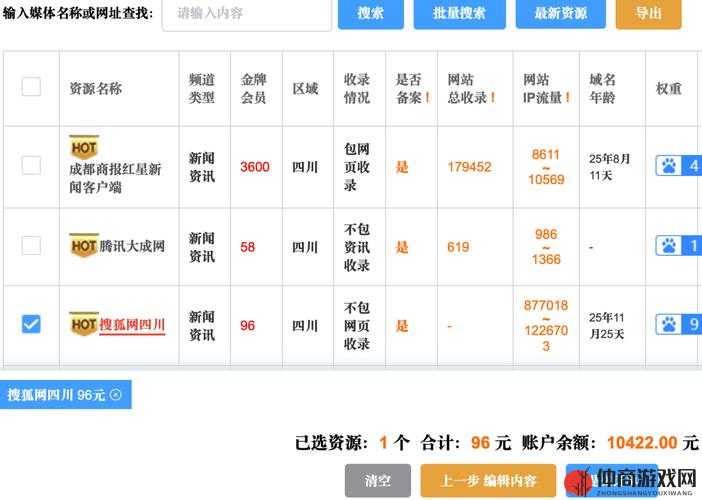The image size is (702, 500).
Task: Check the box for 成都商报红星新闻客户端
Action: tap(31, 165)
